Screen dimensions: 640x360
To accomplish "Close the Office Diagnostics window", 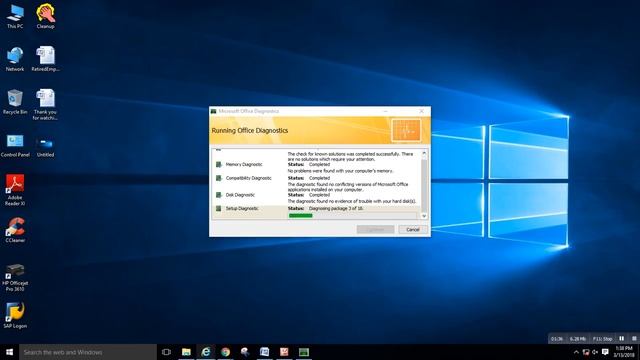I will tap(422, 111).
